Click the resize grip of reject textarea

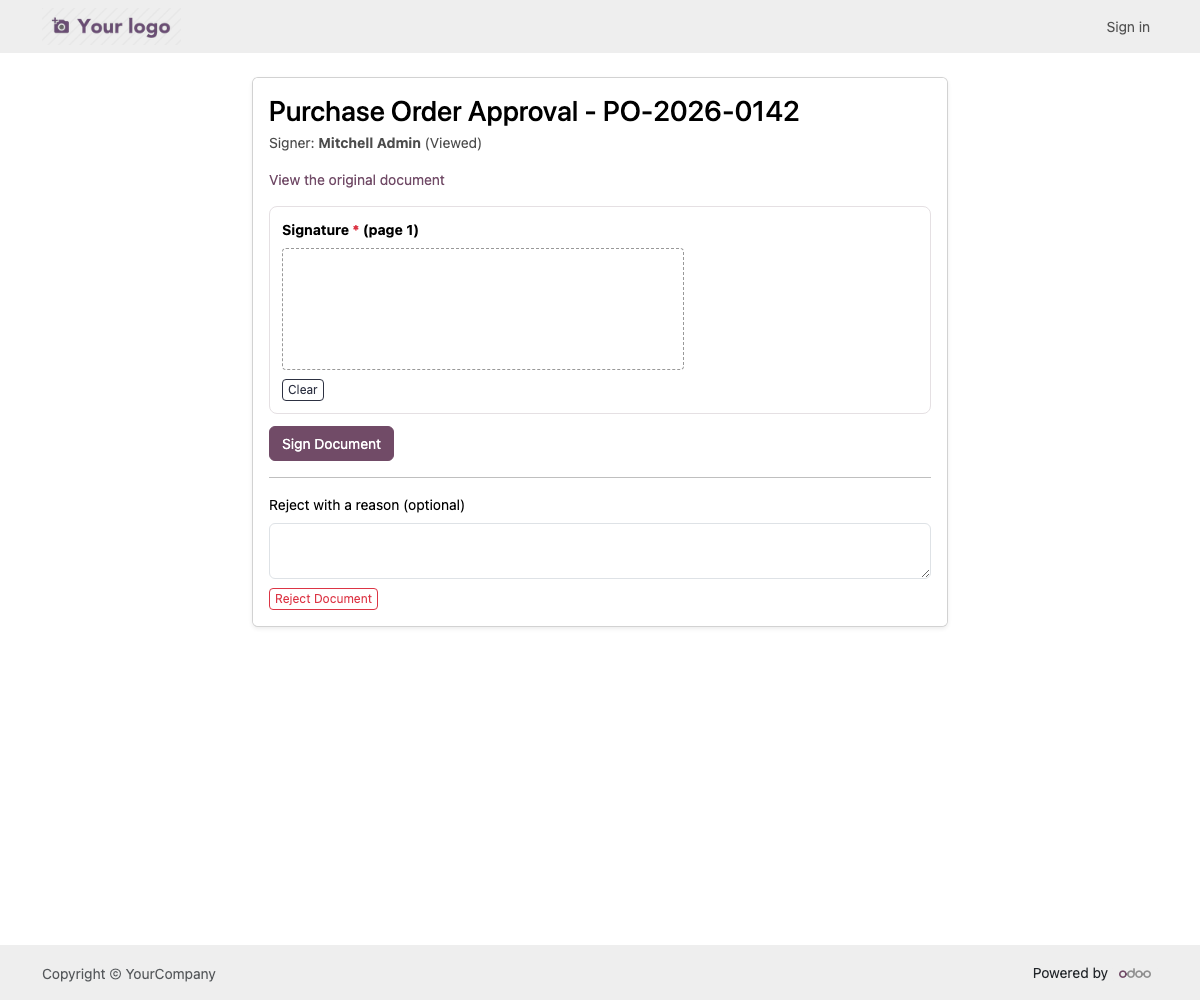click(x=925, y=573)
